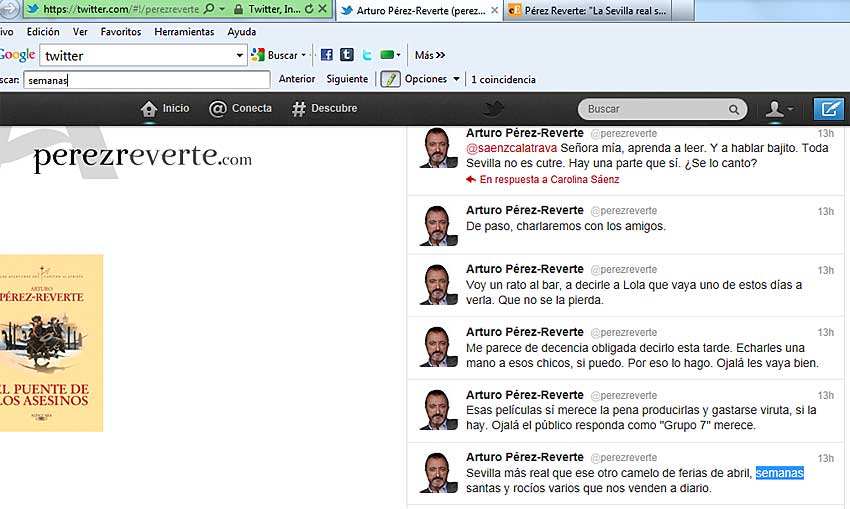Click the Facebook icon in Google toolbar
The image size is (850, 509).
(x=327, y=55)
